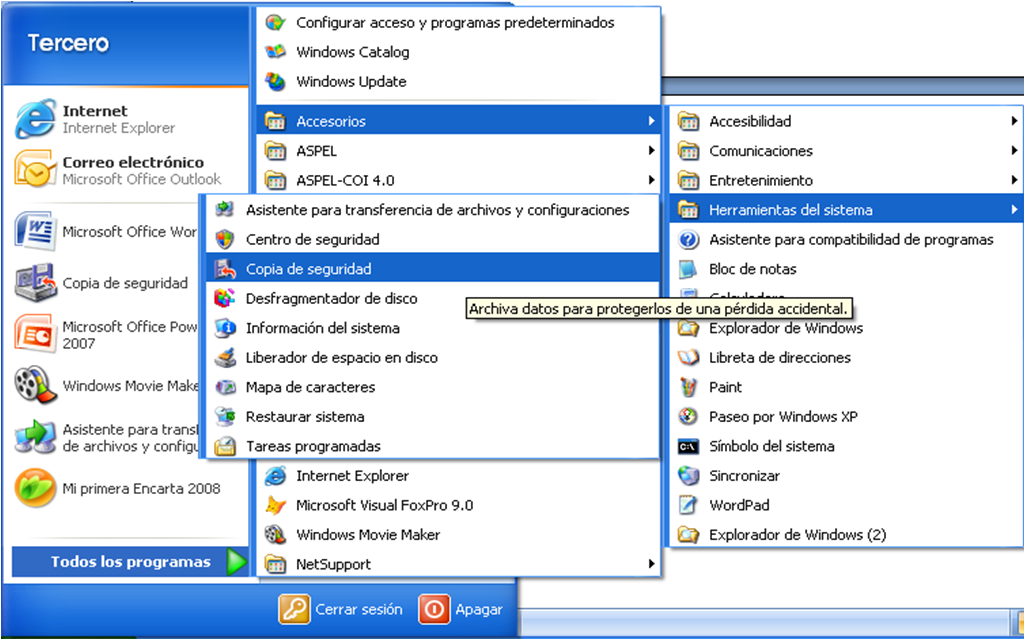The image size is (1025, 640).
Task: Click the Libreta de direcciones book icon
Action: coord(688,358)
